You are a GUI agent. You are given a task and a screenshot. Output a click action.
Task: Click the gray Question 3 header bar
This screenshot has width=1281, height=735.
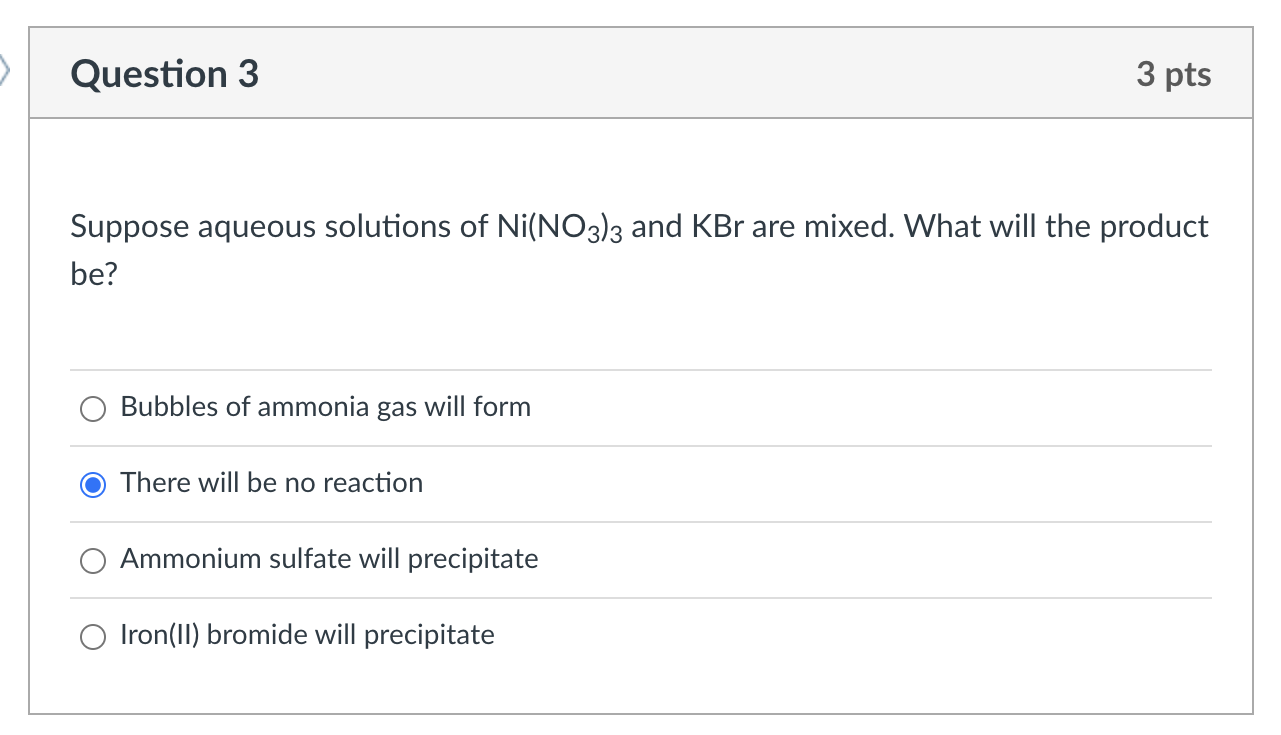point(641,73)
